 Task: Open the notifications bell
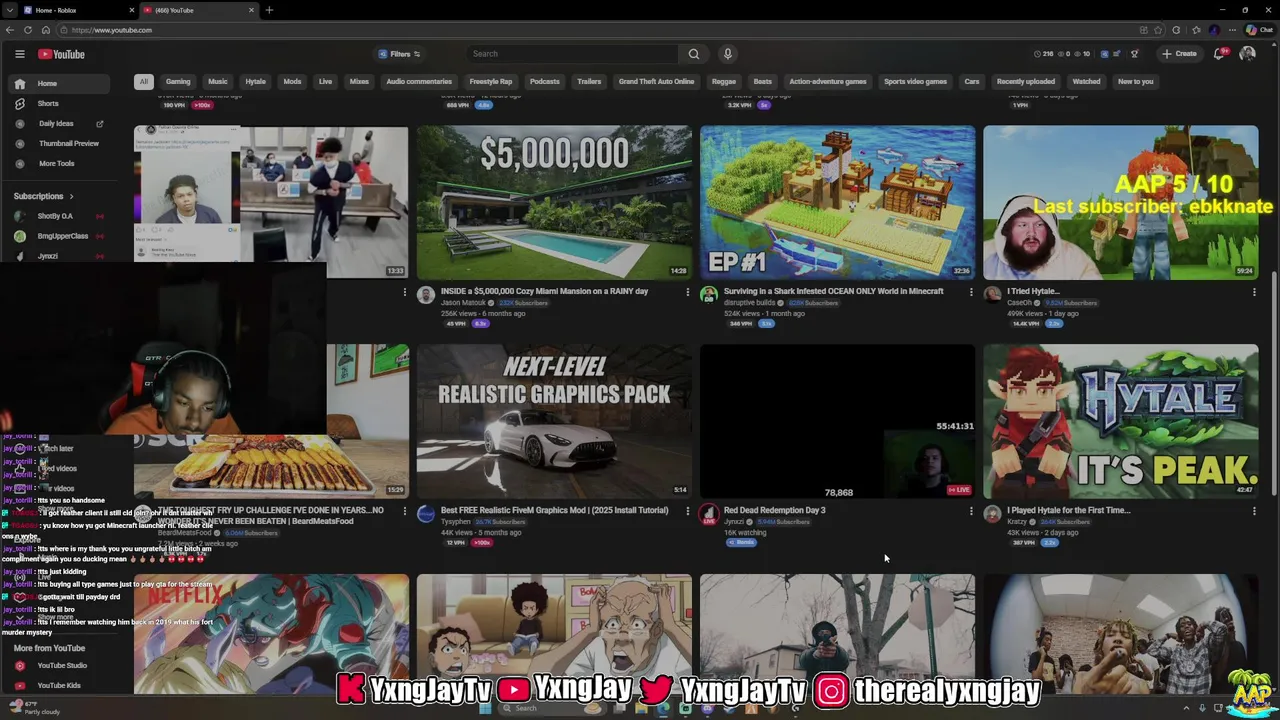tap(1219, 54)
